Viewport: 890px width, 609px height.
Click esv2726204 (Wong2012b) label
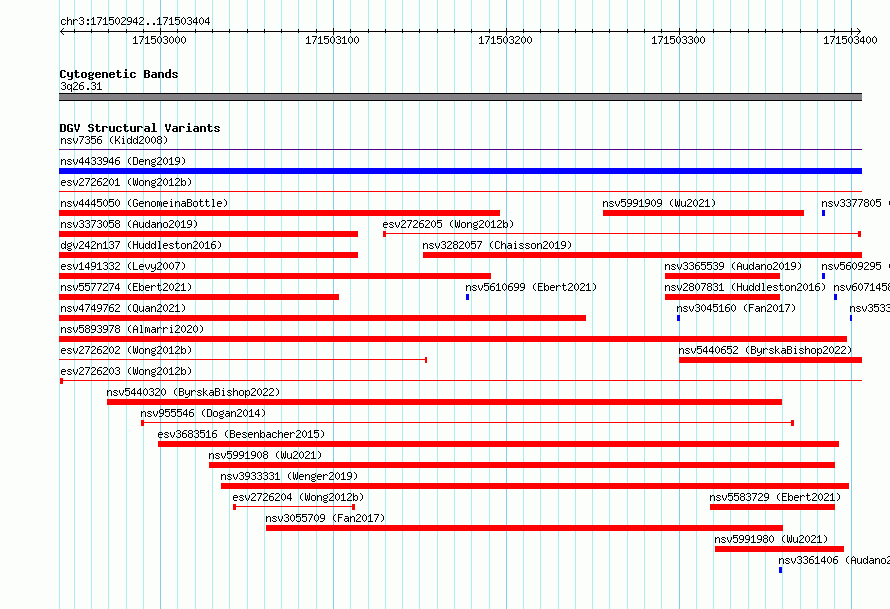point(298,497)
